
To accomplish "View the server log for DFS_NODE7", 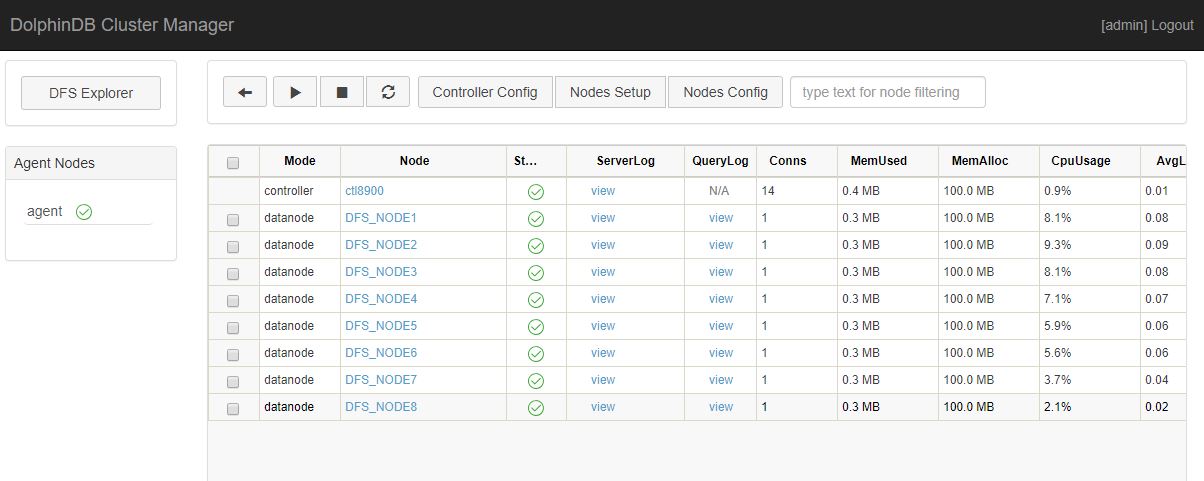I will (603, 379).
